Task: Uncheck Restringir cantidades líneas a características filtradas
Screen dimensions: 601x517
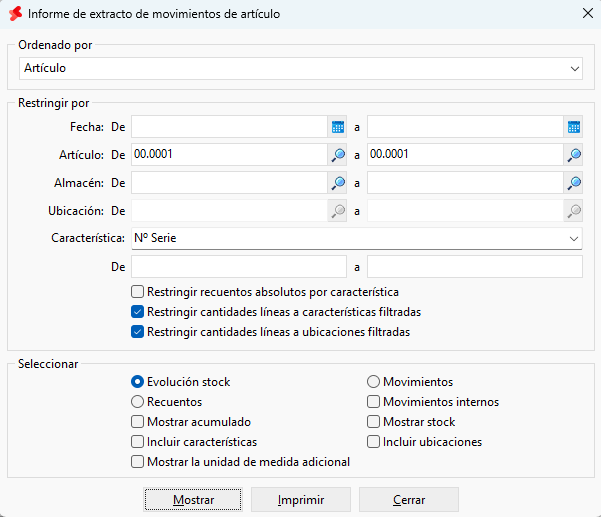Action: (x=137, y=312)
